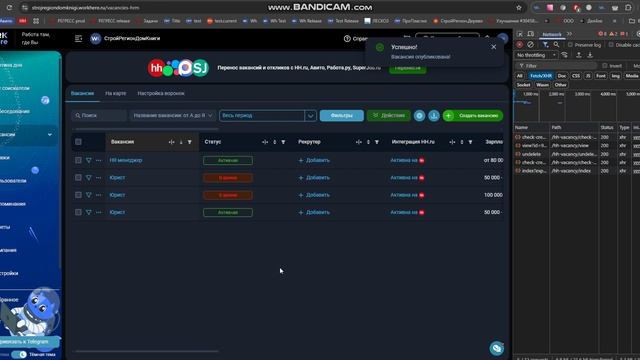Click sort arrow in Вакансия column header
640x360 pixels.
[181, 142]
